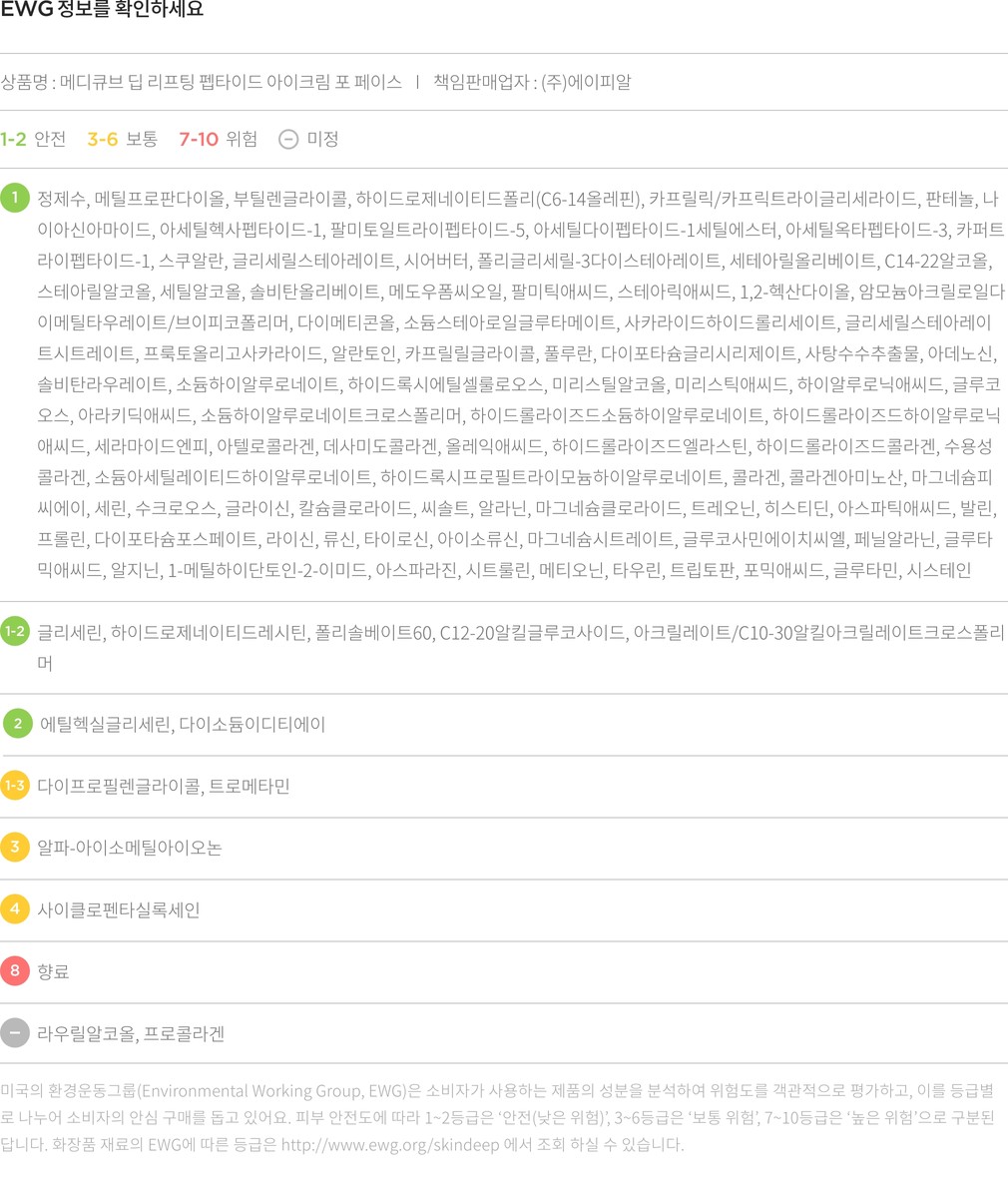Click the 'EWG 정보를 확인하세요' heading
The height and width of the screenshot is (1184, 1008).
102,11
